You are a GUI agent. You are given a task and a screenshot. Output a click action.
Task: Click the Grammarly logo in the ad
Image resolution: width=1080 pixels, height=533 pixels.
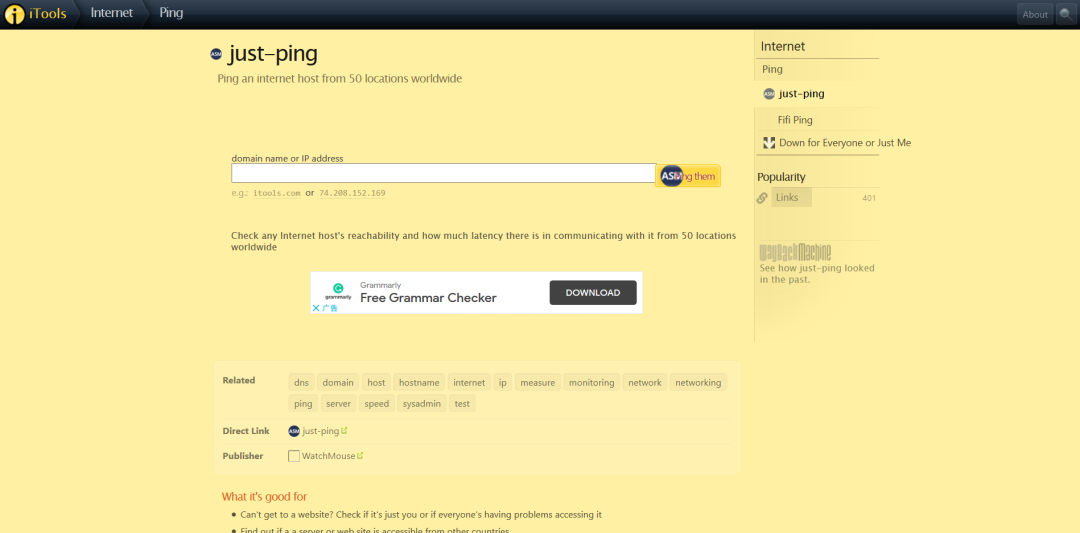pos(338,289)
